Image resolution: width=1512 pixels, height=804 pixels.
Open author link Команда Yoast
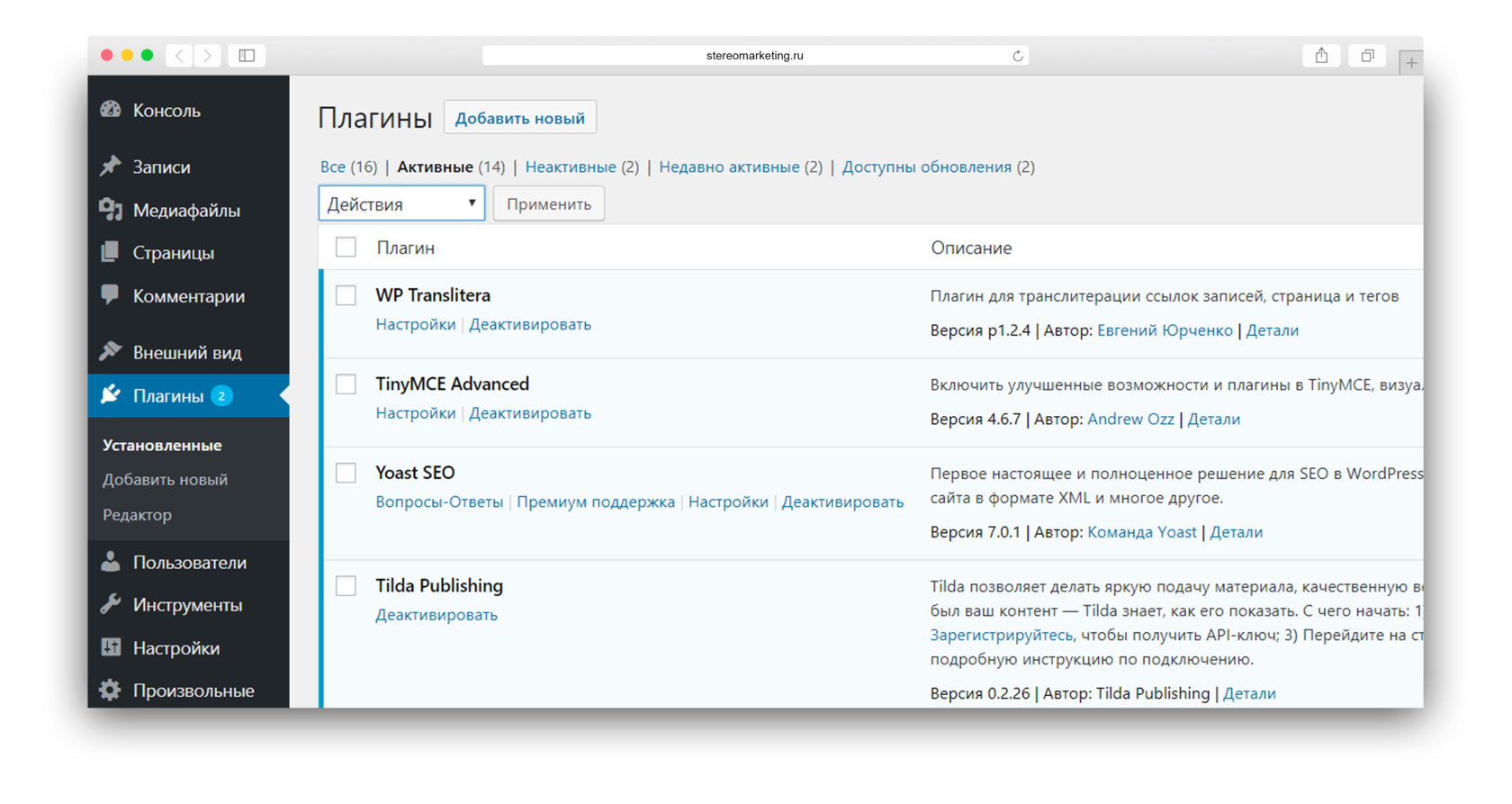(x=1142, y=532)
